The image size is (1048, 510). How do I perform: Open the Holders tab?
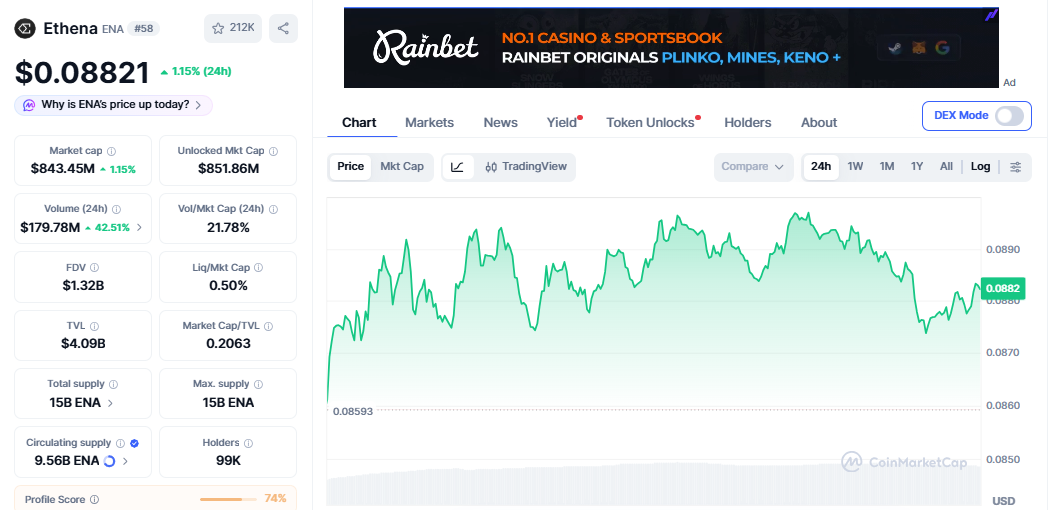748,122
